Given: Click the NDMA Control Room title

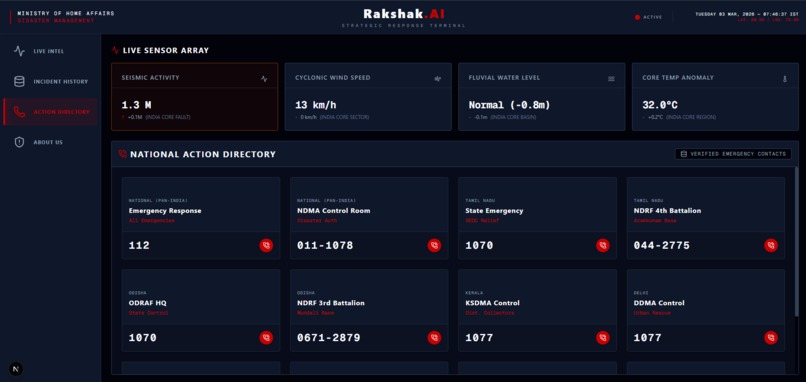Looking at the screenshot, I should tap(334, 211).
